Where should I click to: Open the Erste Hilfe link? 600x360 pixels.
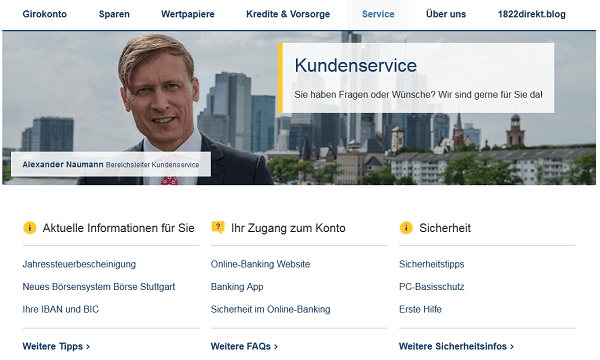(x=420, y=309)
